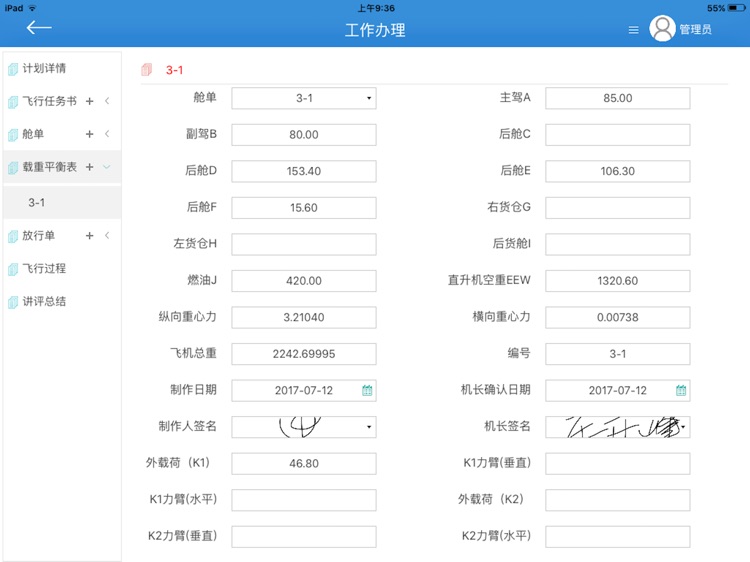Image resolution: width=750 pixels, height=562 pixels.
Task: Open 讲评总结 in the sidebar
Action: [x=44, y=301]
